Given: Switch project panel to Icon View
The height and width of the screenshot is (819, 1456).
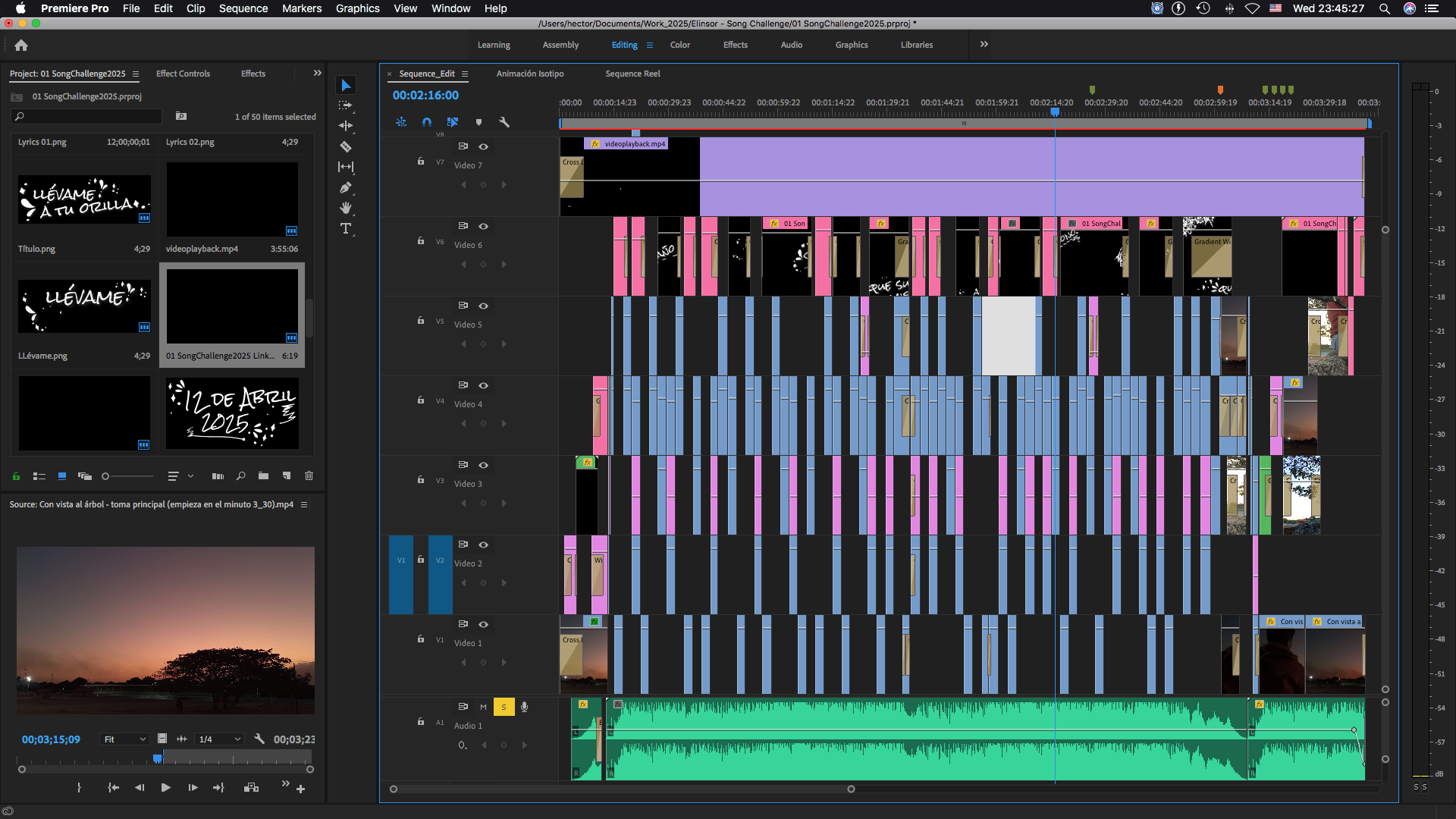Looking at the screenshot, I should click(62, 476).
